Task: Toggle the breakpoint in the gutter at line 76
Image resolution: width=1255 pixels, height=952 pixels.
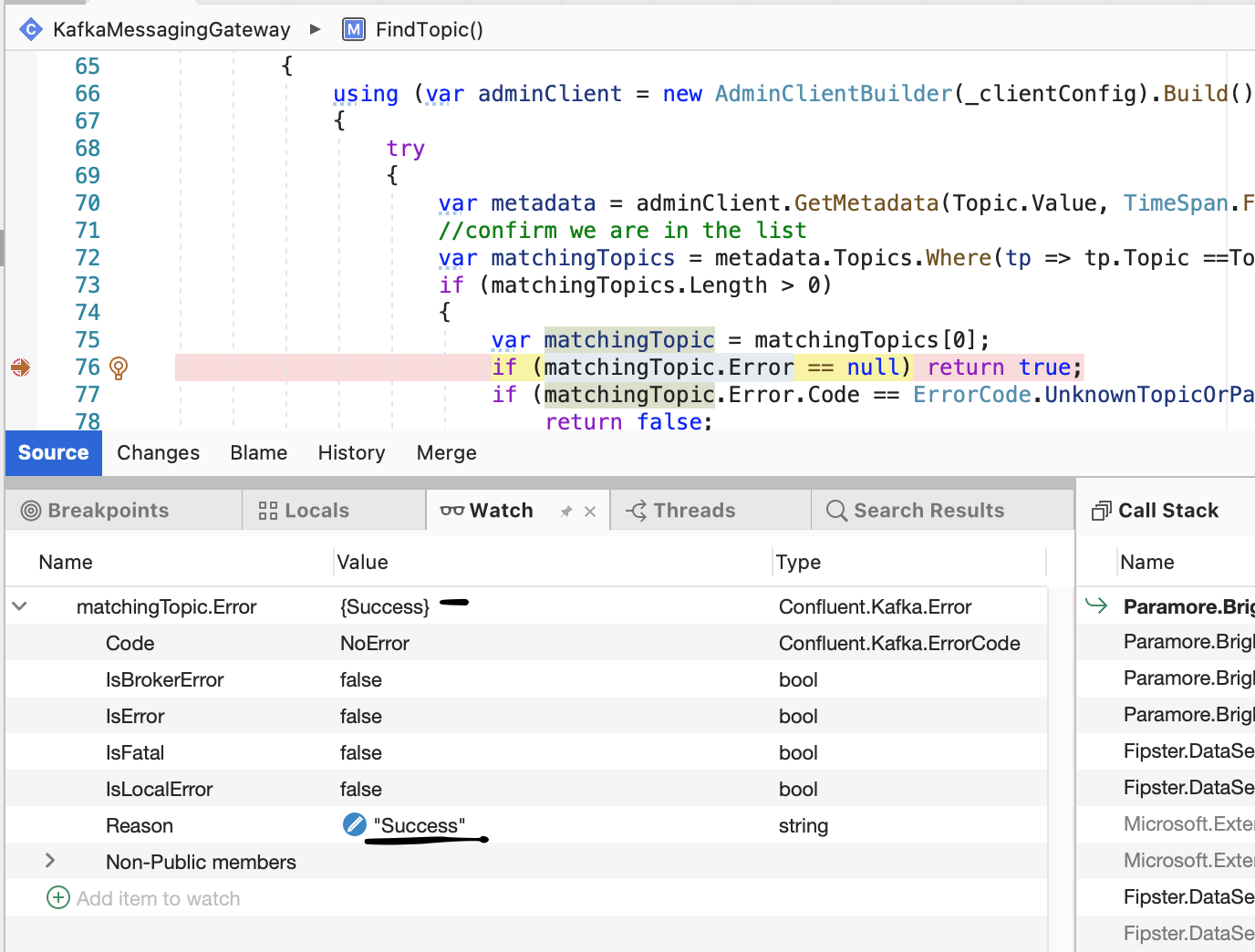Action: [20, 367]
